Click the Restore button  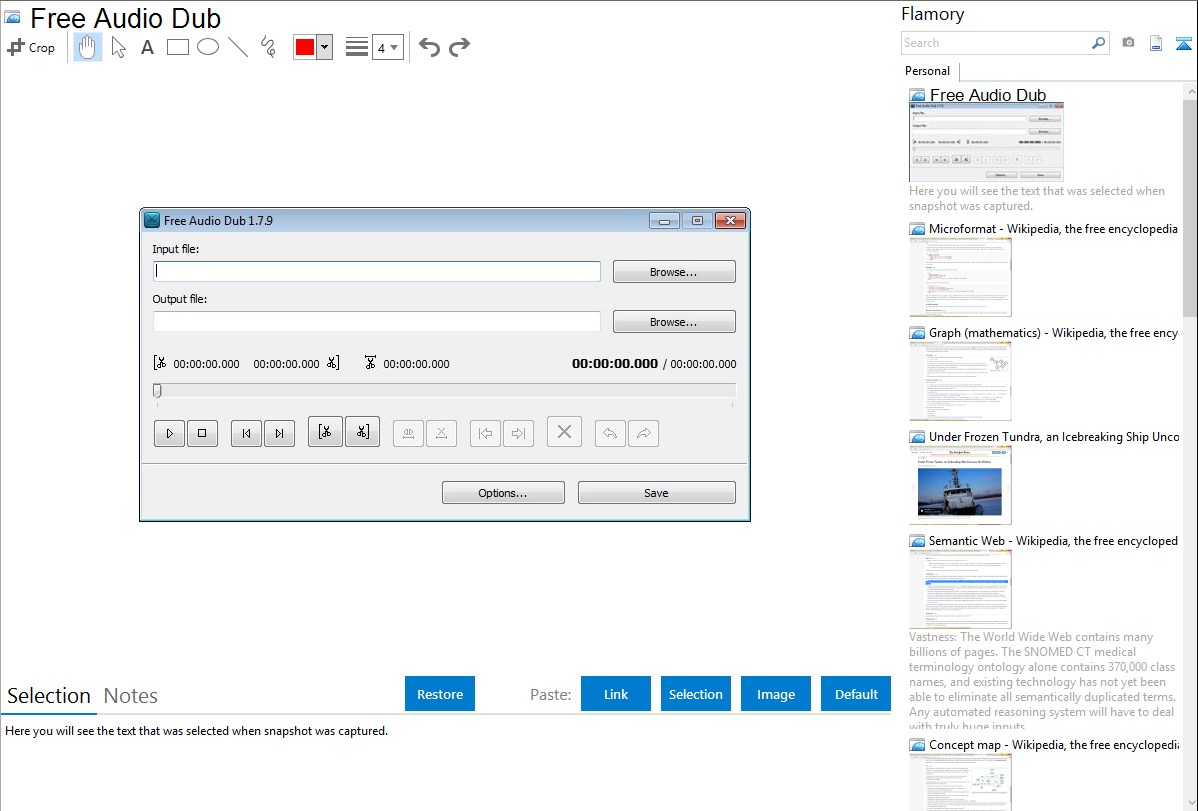pos(440,694)
